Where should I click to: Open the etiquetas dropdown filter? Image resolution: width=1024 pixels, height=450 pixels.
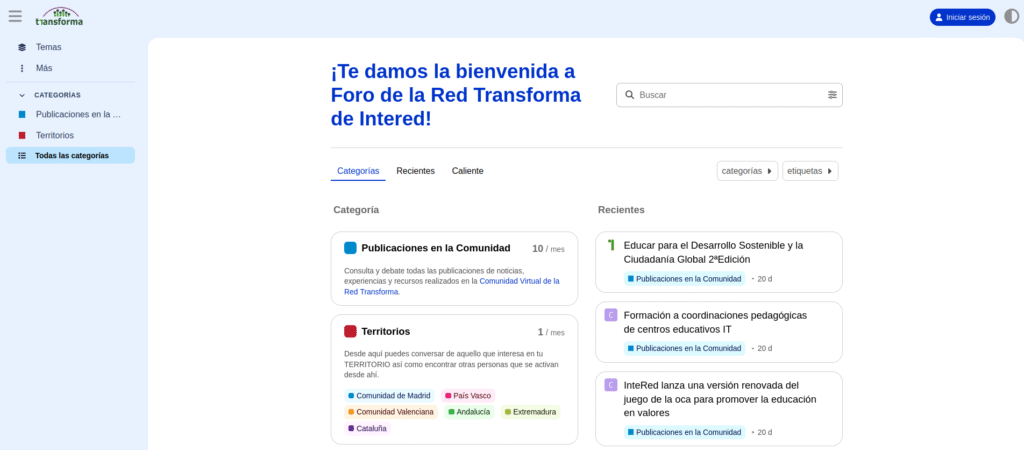point(810,171)
